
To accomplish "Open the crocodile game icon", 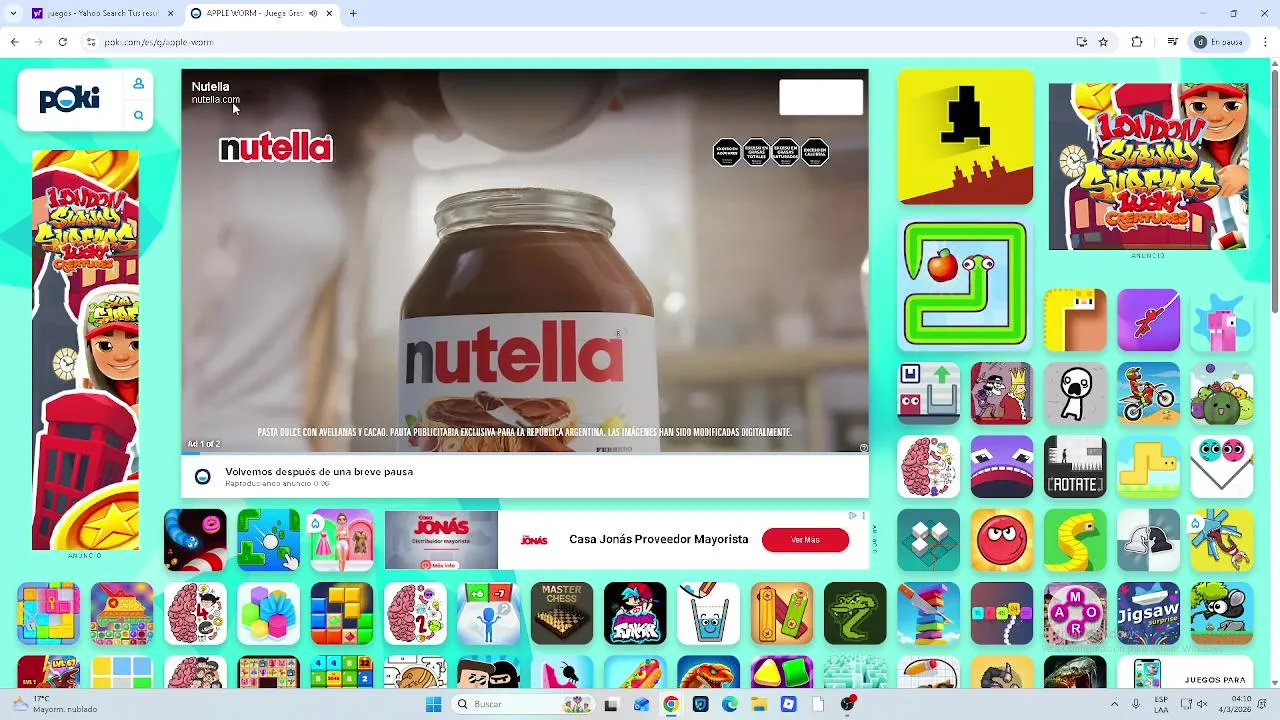I will coord(855,613).
